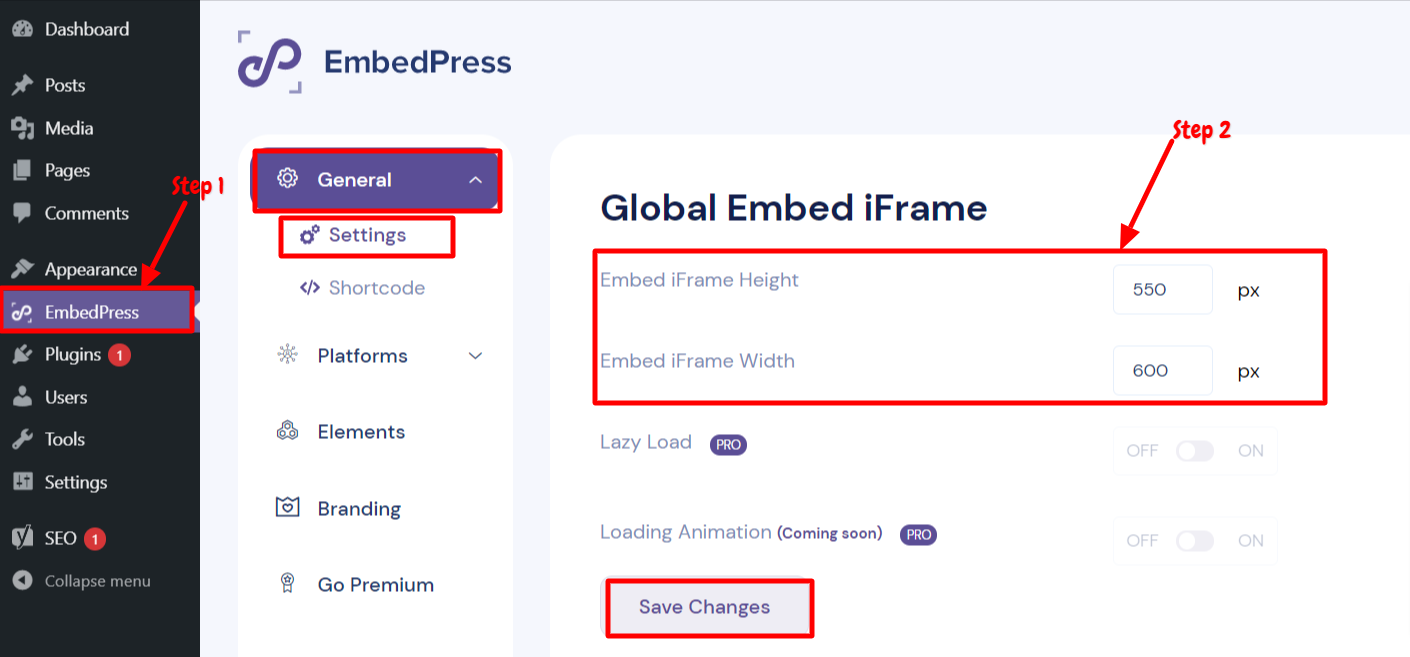Click the Go Premium badge icon
The height and width of the screenshot is (657, 1410).
(288, 585)
